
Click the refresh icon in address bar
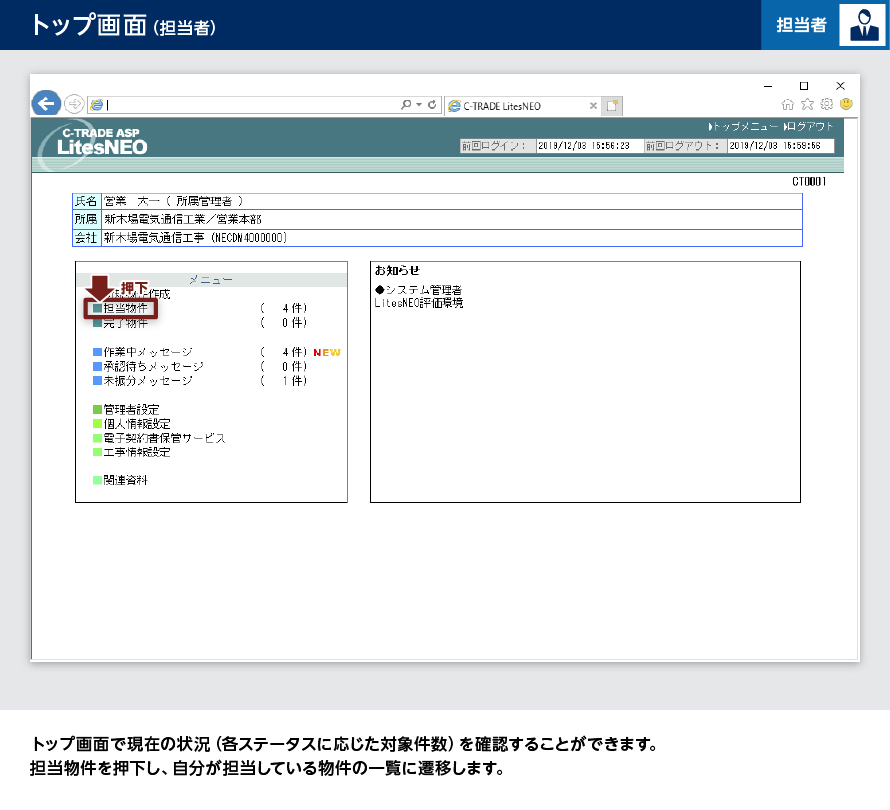(432, 104)
